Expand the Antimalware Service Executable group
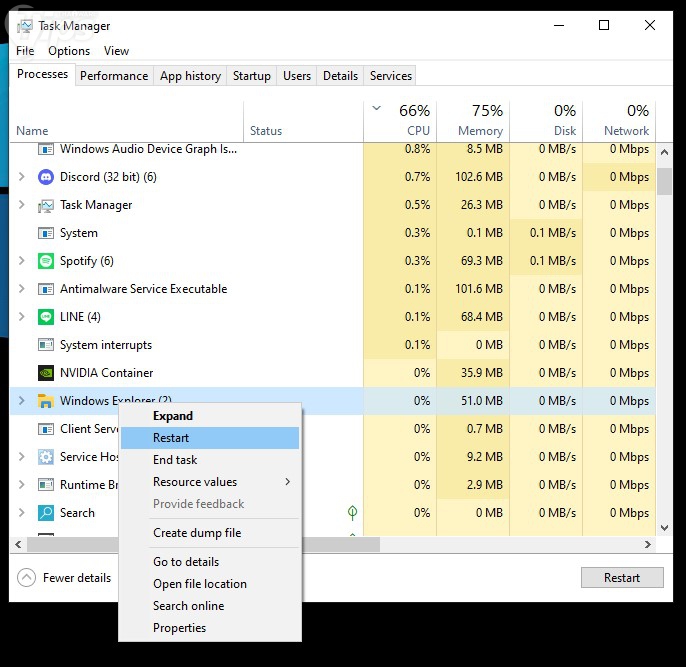 coord(21,289)
